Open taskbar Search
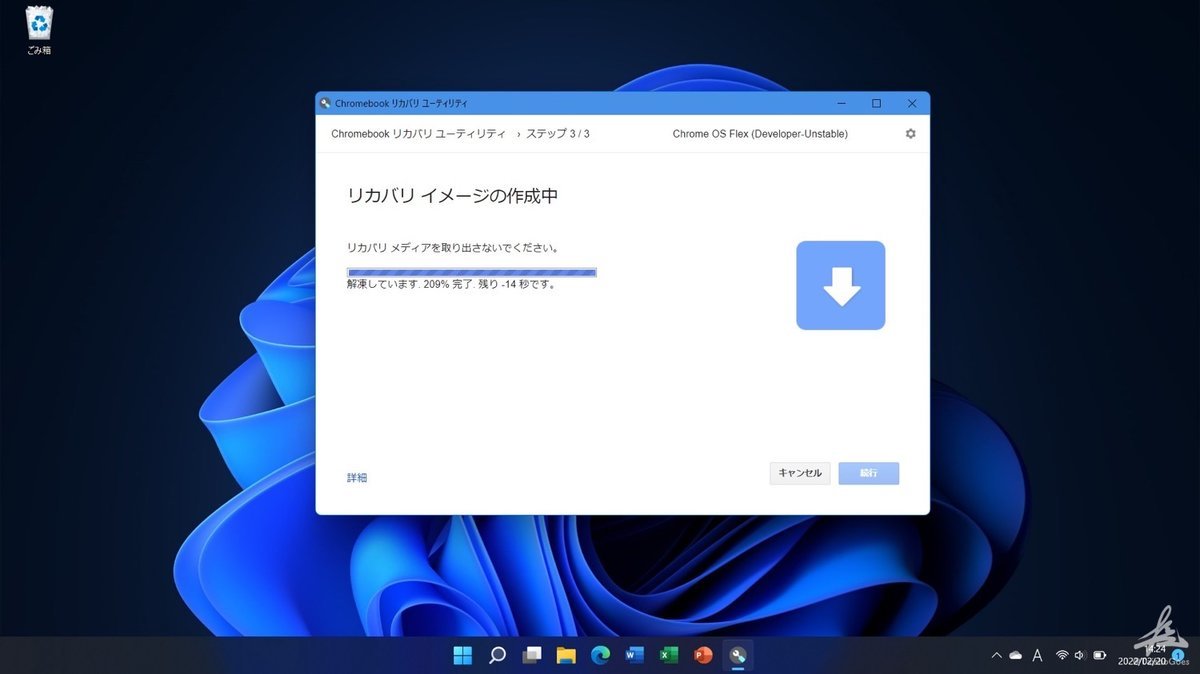This screenshot has height=674, width=1200. (497, 655)
